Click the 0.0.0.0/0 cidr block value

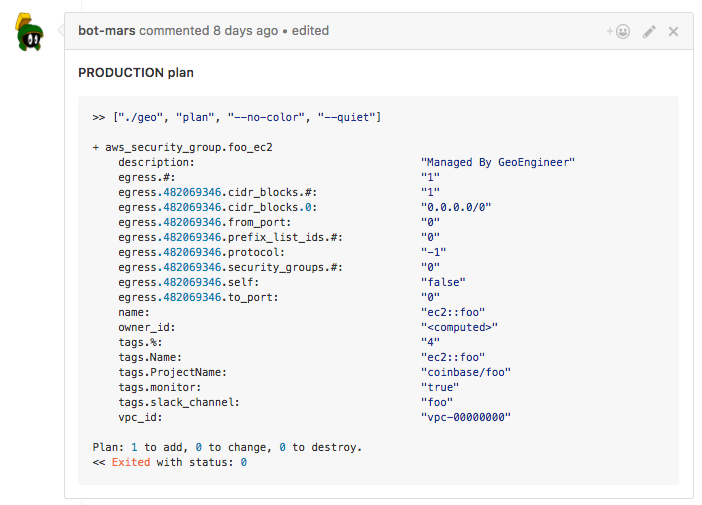click(x=456, y=207)
